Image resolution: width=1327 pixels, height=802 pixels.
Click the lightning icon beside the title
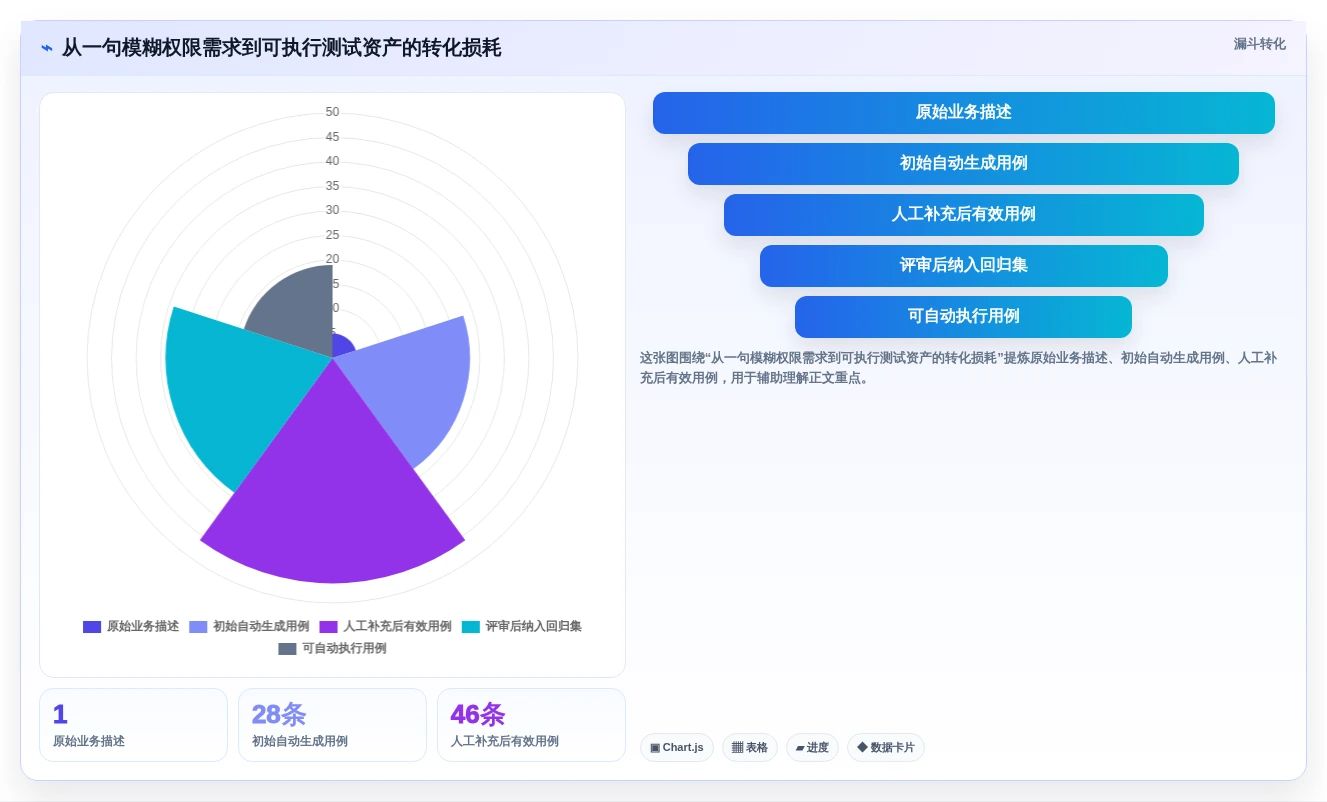pyautogui.click(x=47, y=48)
